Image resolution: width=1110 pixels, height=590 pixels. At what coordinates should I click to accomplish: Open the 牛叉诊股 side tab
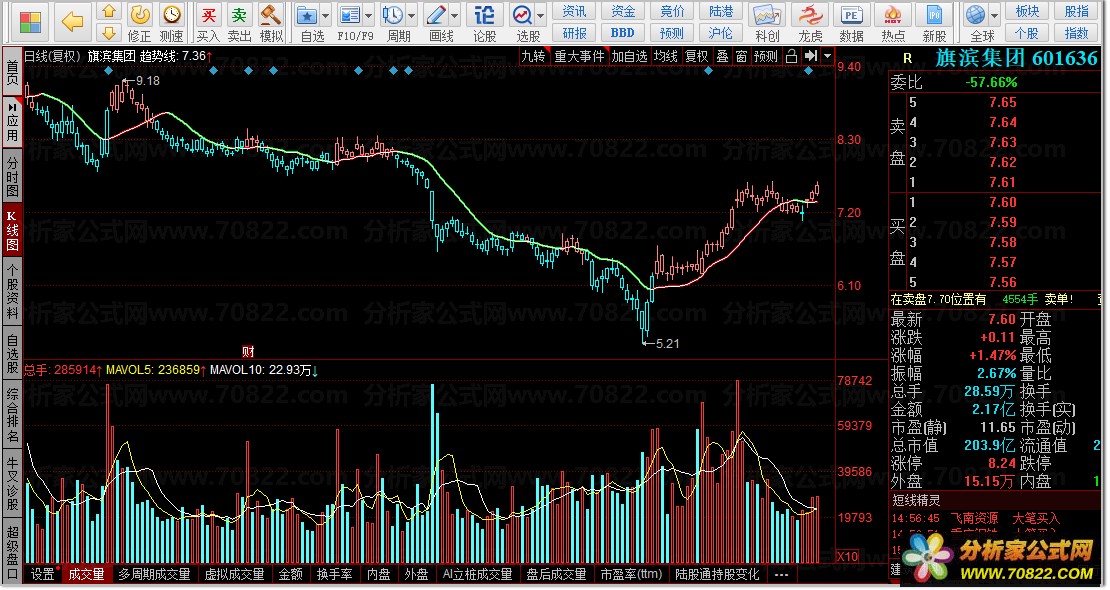[12, 484]
